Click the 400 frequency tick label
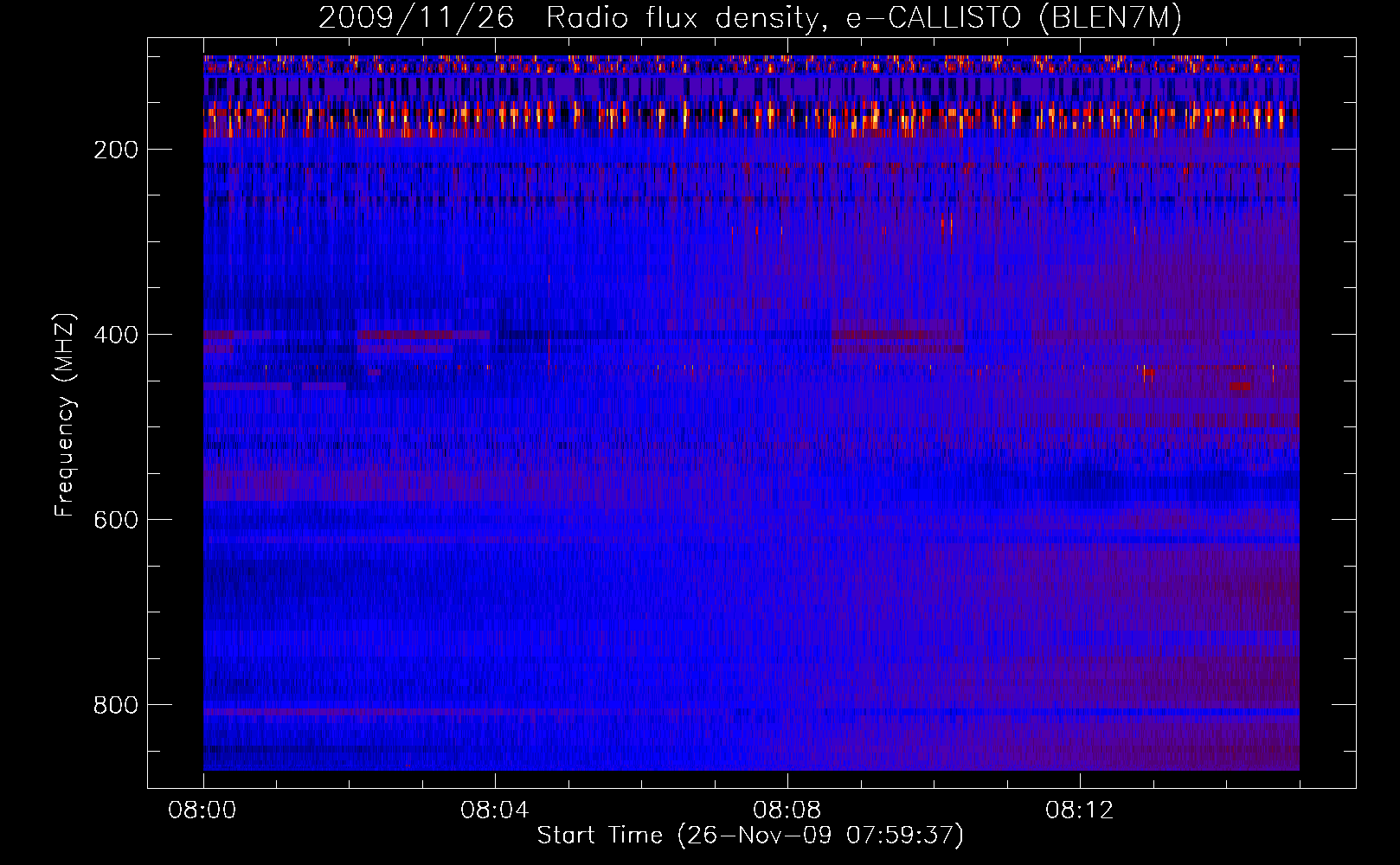 (116, 335)
